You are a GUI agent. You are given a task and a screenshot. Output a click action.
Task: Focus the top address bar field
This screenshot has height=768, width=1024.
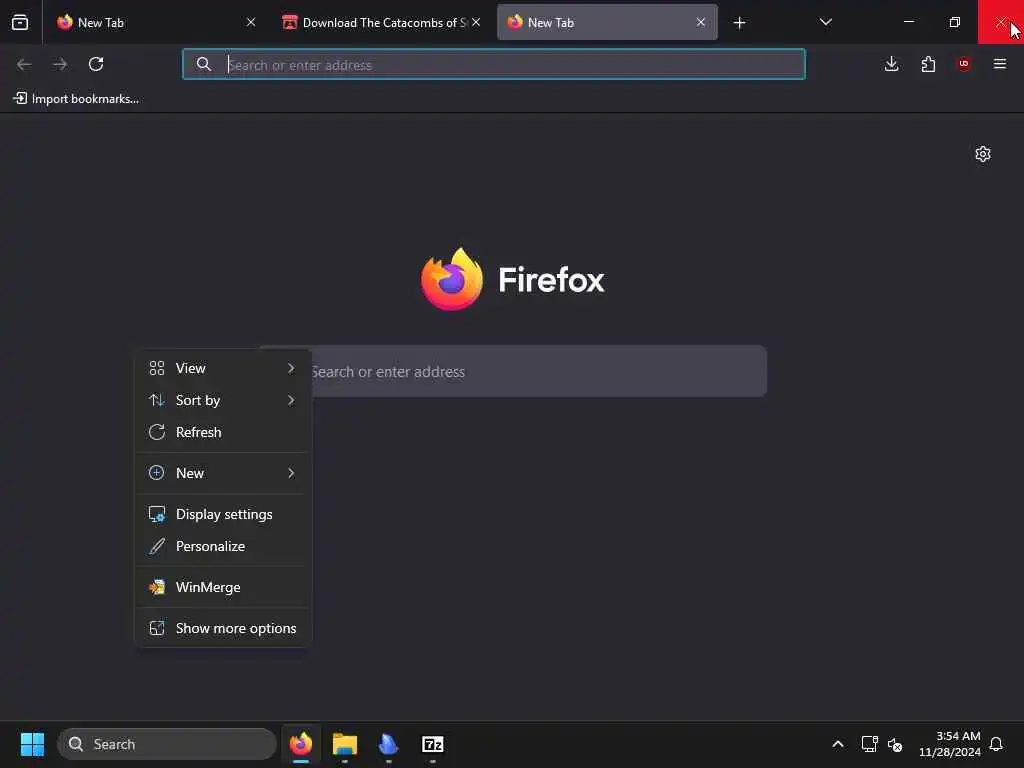494,64
